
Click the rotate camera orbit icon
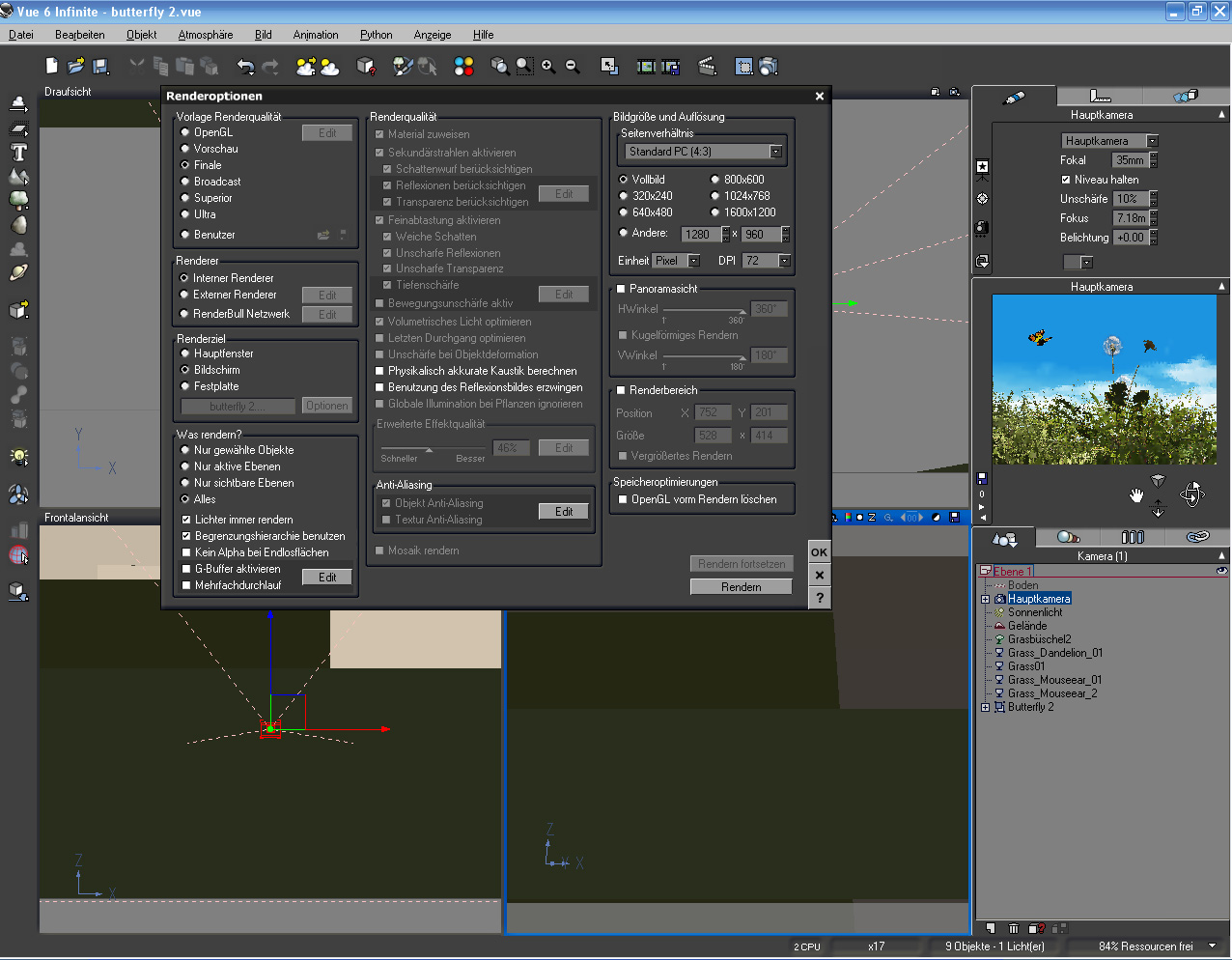pyautogui.click(x=1191, y=494)
